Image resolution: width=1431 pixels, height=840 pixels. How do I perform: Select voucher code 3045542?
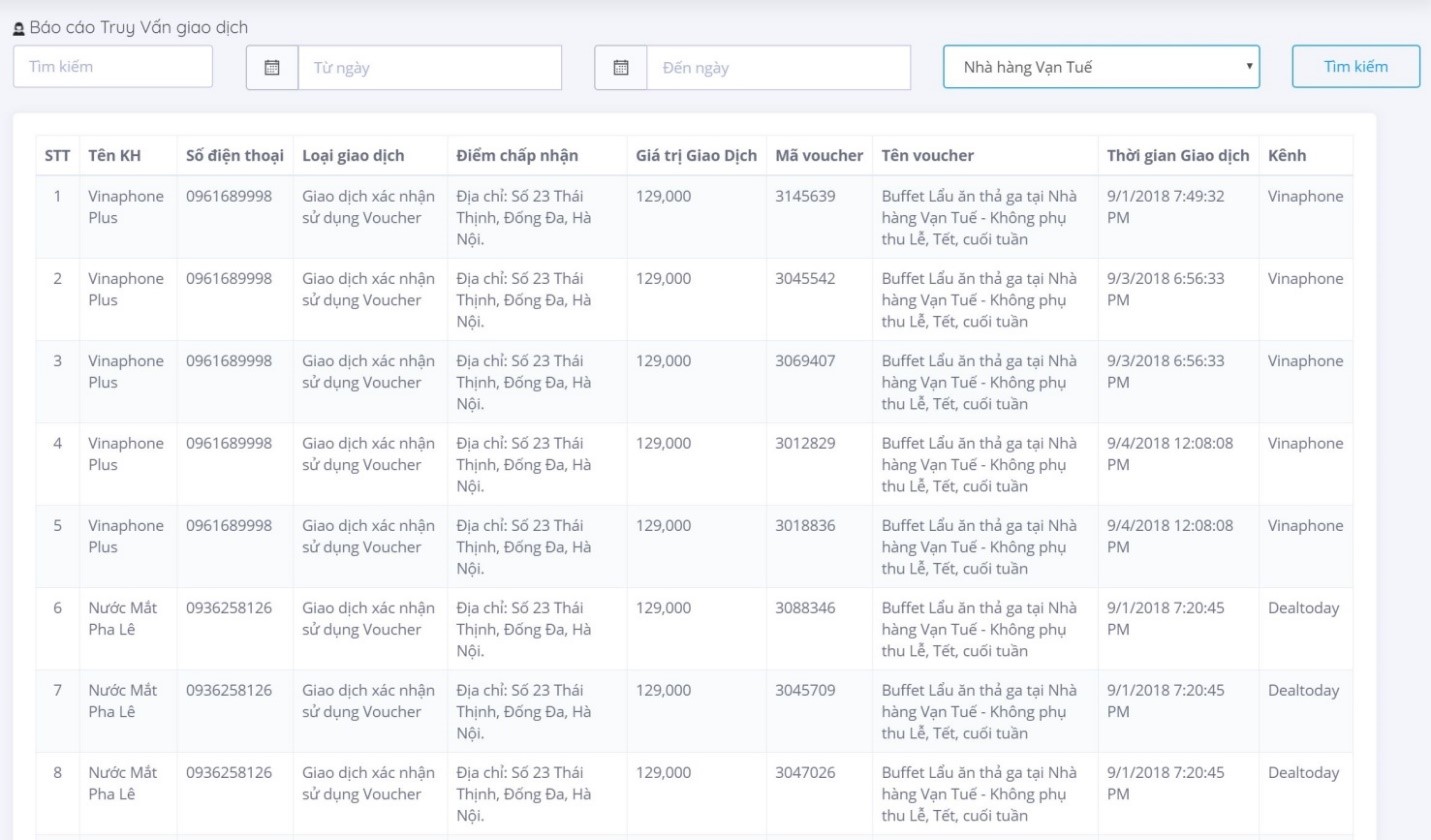pos(805,278)
